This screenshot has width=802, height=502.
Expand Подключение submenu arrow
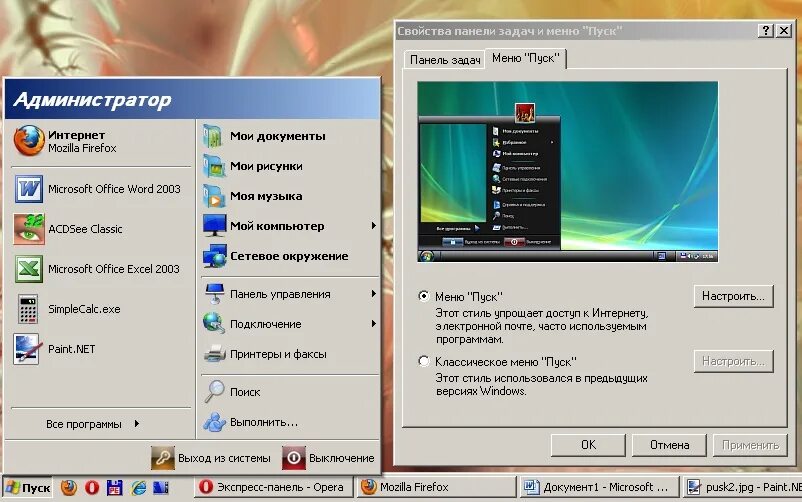[374, 323]
